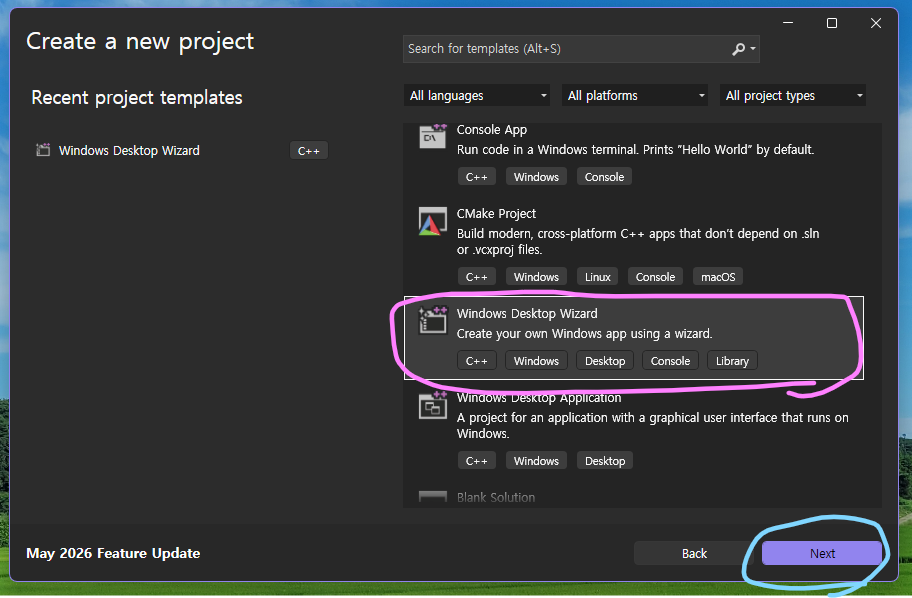Click the Next button
The image size is (912, 598).
pyautogui.click(x=822, y=553)
